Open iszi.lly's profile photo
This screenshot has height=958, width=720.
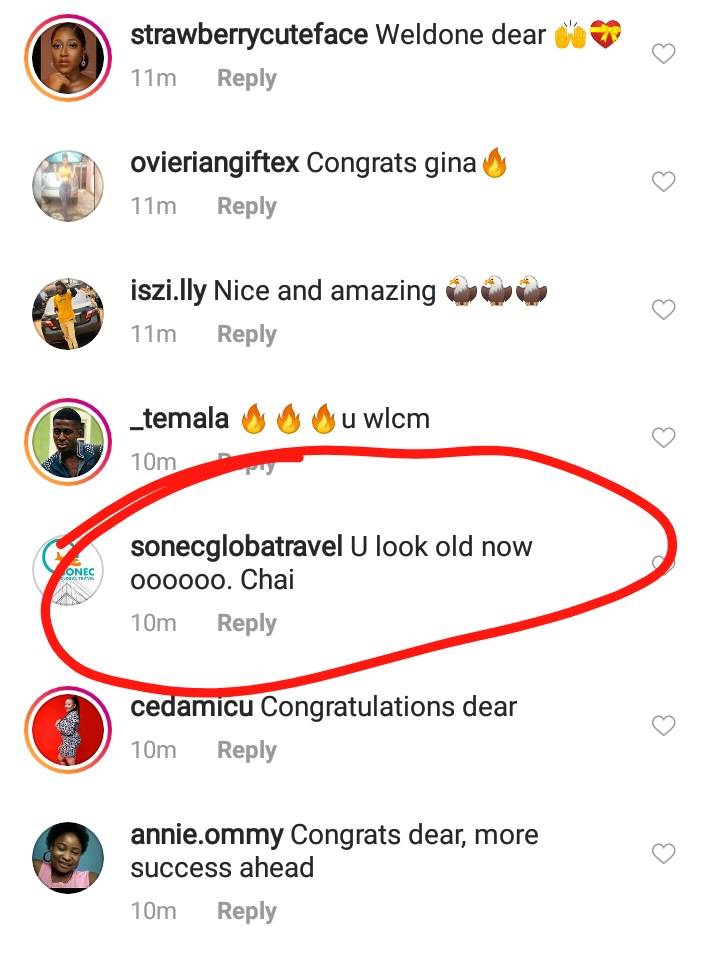(x=68, y=314)
